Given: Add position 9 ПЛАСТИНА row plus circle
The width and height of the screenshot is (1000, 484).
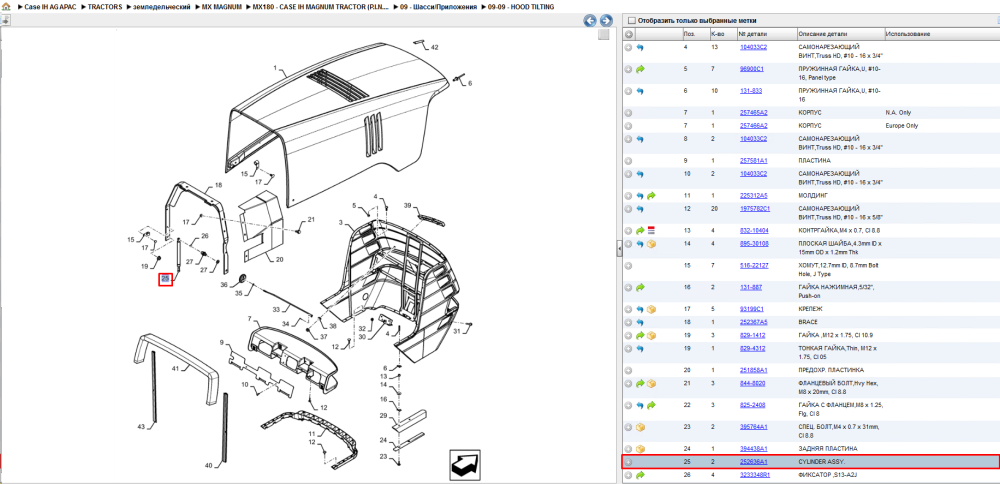Looking at the screenshot, I should pyautogui.click(x=628, y=161).
